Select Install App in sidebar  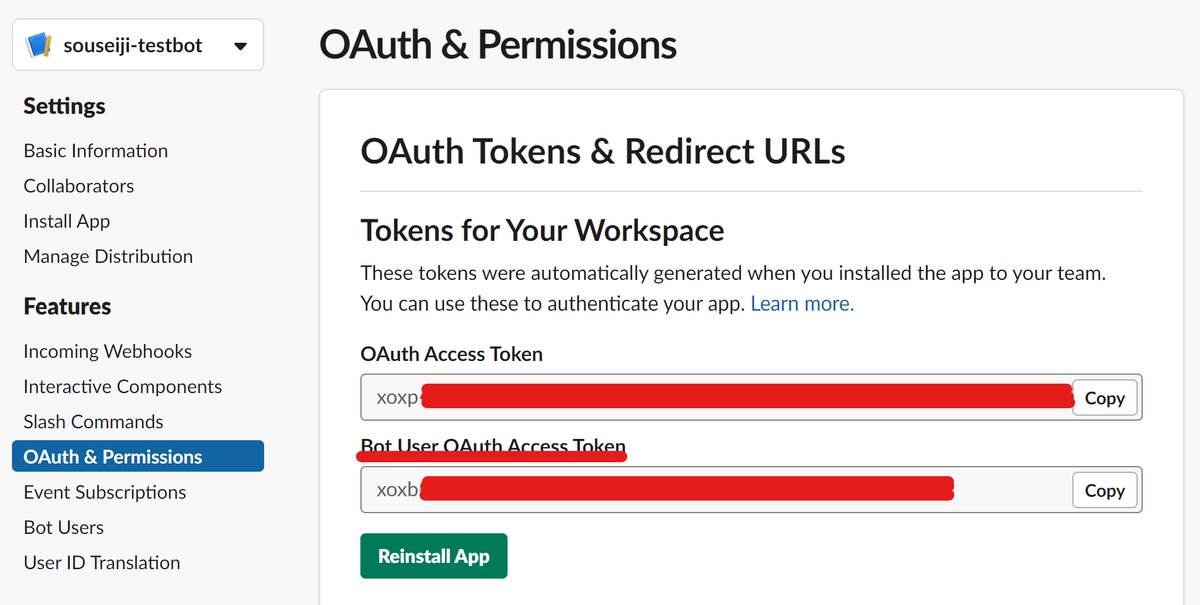[67, 221]
